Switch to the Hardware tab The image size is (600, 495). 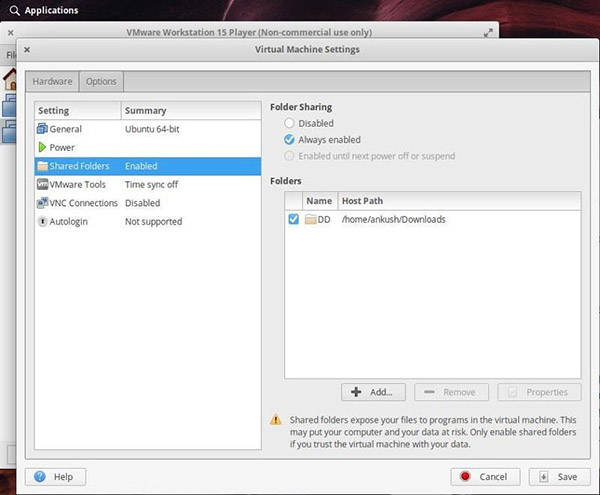click(x=52, y=81)
